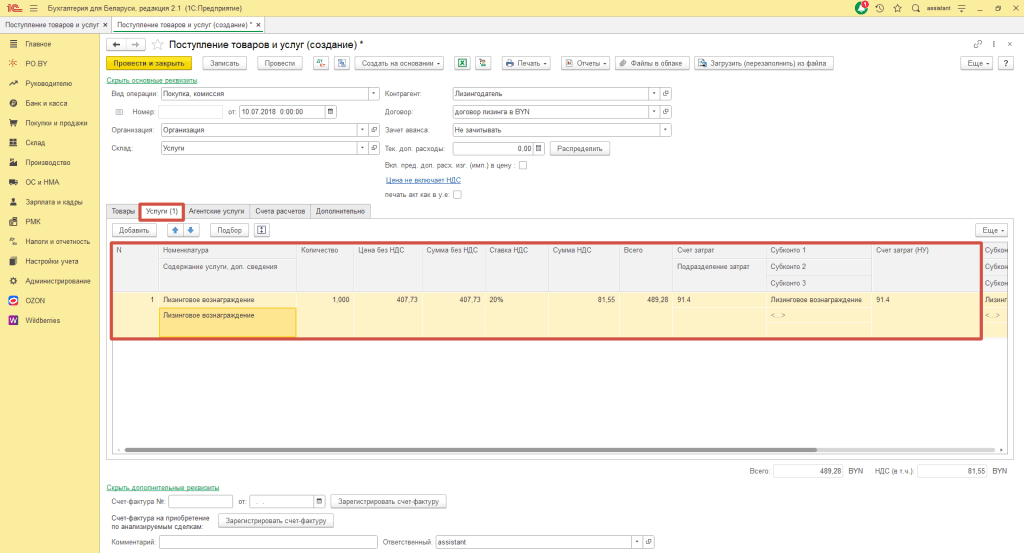Expand Организация dropdown arrow

coord(362,130)
